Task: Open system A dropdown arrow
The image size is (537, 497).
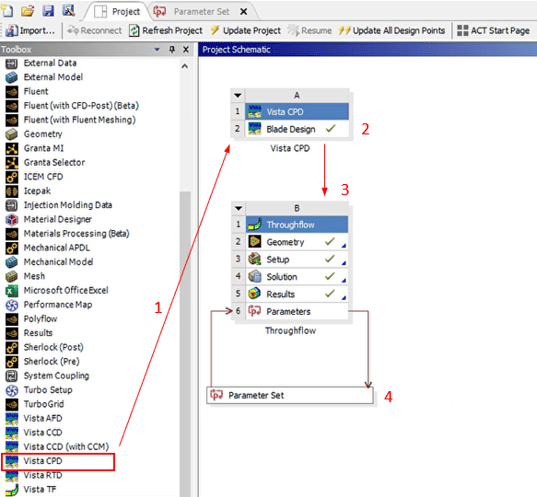Action: pos(238,95)
